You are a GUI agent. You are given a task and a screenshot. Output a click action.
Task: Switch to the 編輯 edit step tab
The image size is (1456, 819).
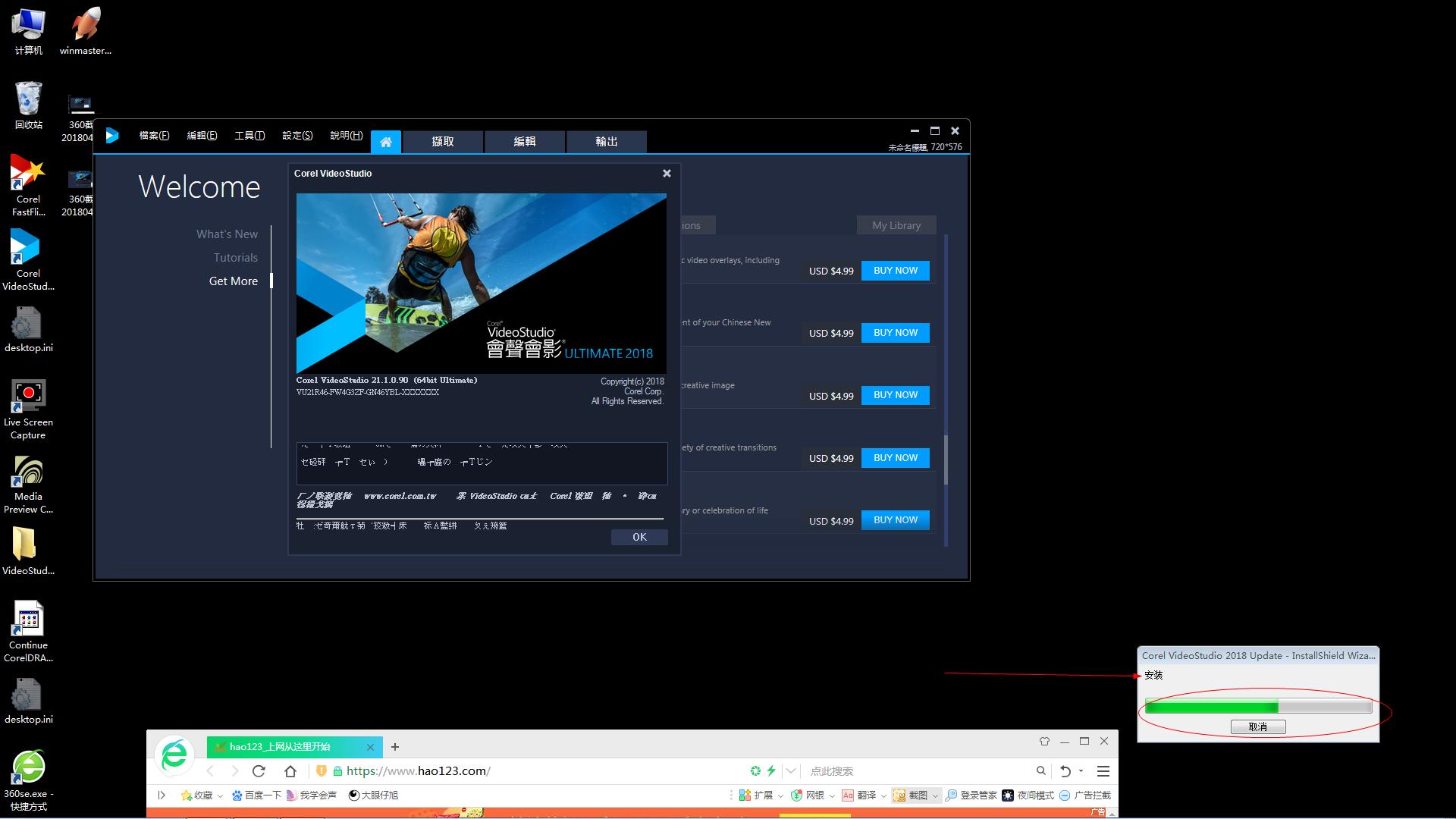[x=525, y=142]
